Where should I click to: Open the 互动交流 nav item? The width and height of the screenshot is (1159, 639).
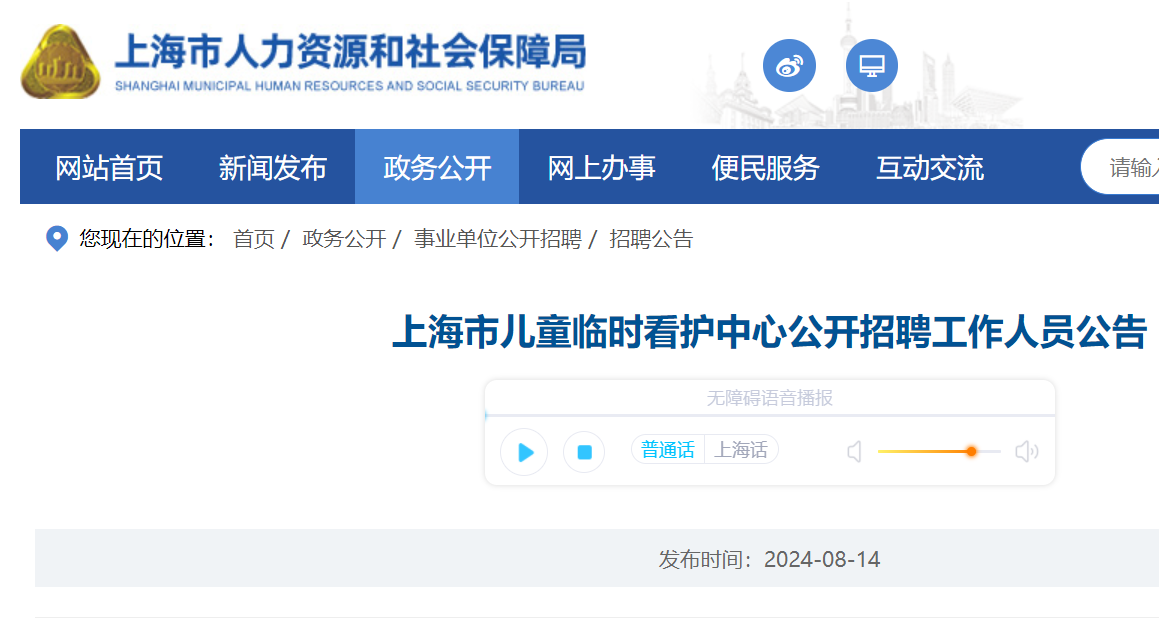(930, 168)
